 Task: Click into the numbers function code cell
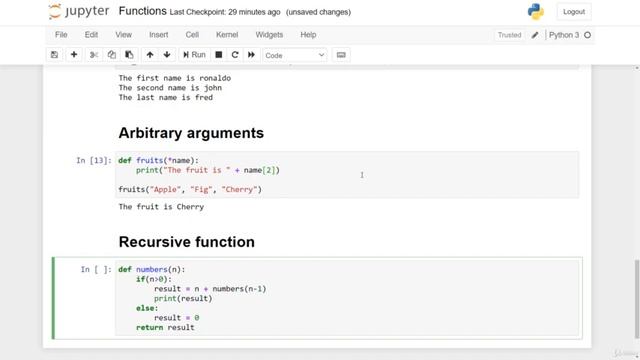pos(347,298)
